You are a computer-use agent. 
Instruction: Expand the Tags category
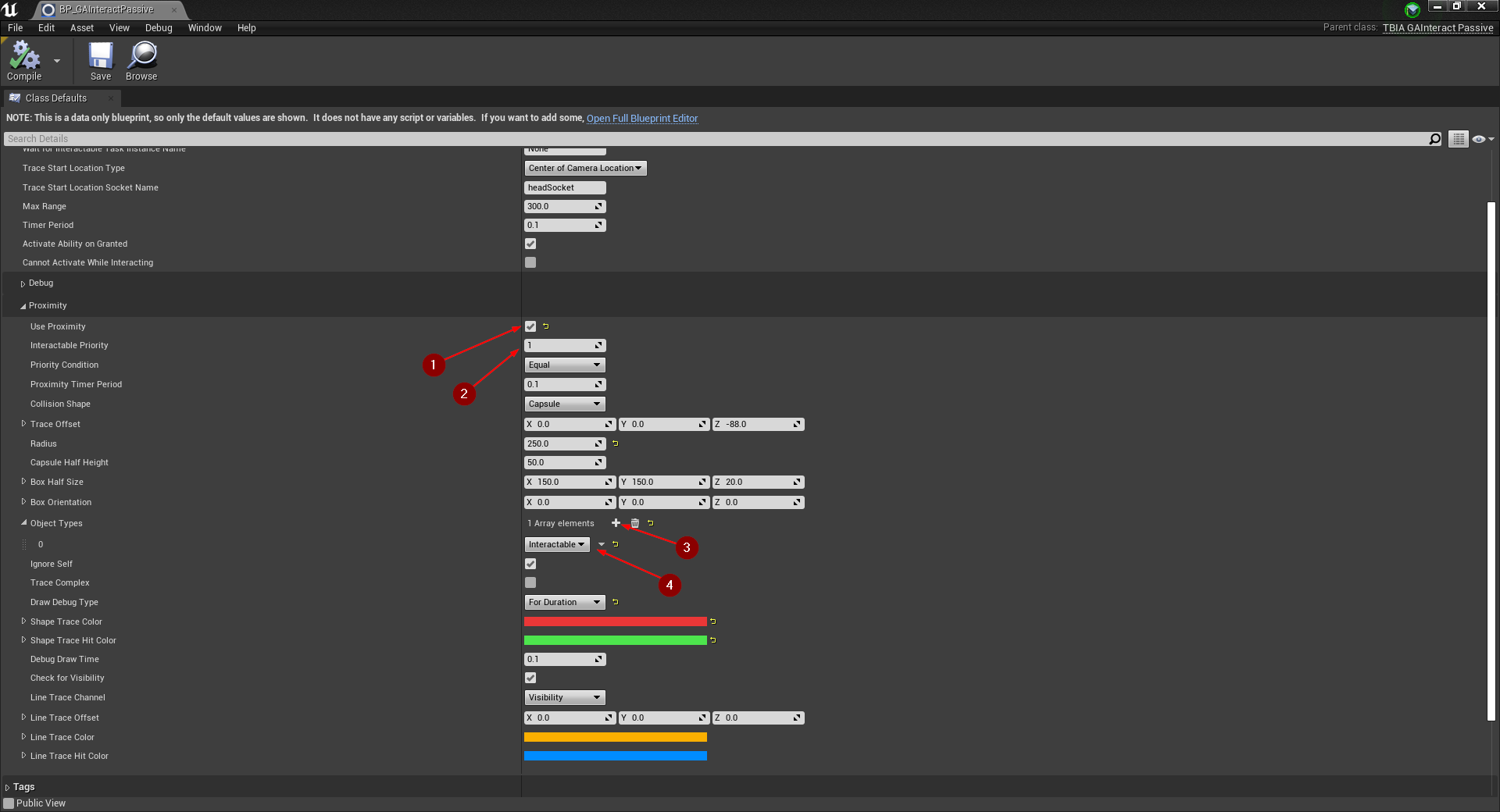[7, 788]
